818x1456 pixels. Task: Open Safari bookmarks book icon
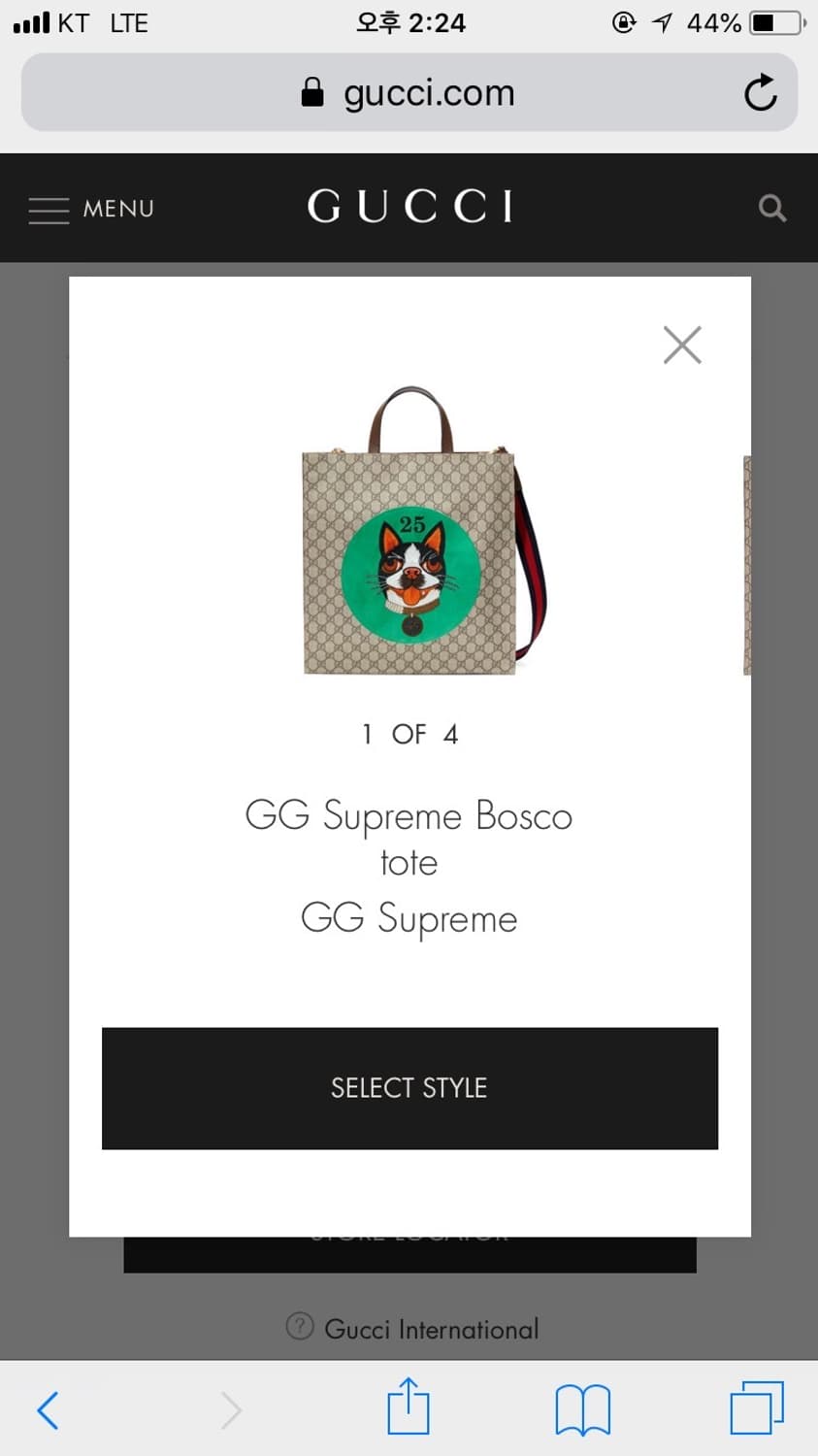coord(583,1409)
